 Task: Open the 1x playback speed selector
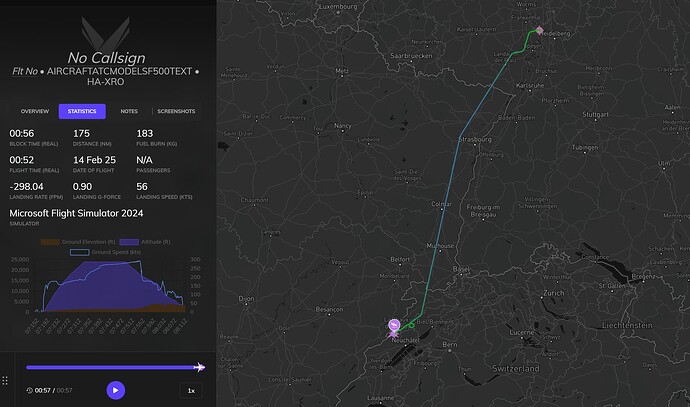pyautogui.click(x=191, y=390)
